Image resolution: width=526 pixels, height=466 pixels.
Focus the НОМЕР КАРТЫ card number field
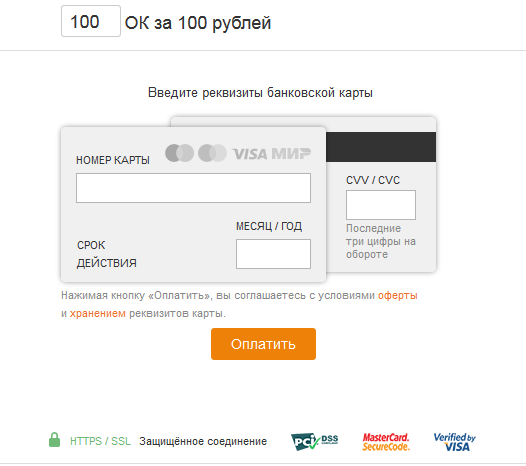point(193,188)
